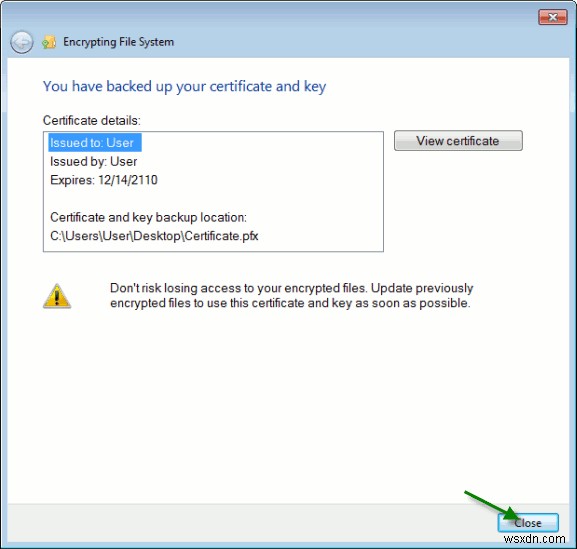
Task: Click the 'Encrypting File System' title text
Action: (118, 42)
